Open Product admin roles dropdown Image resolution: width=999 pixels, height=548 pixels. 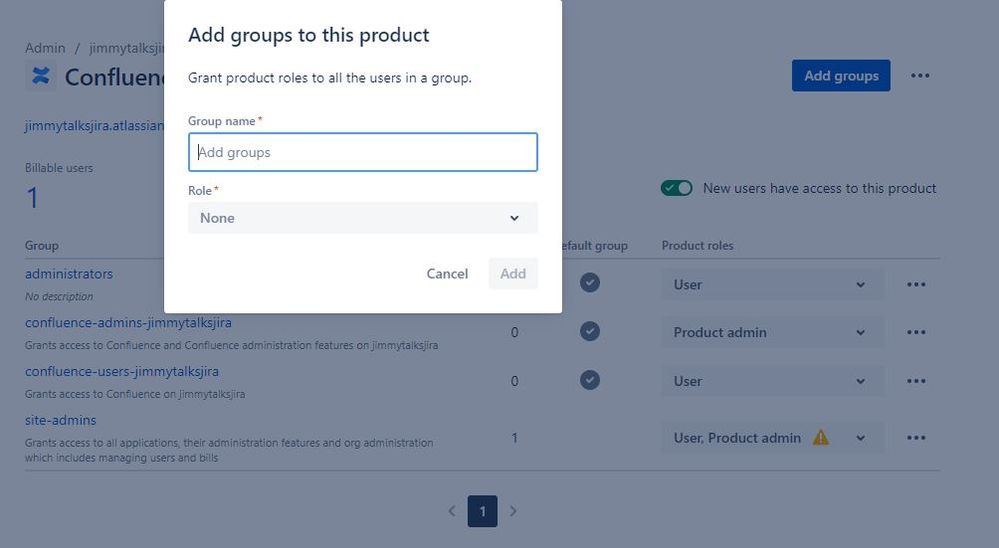772,333
